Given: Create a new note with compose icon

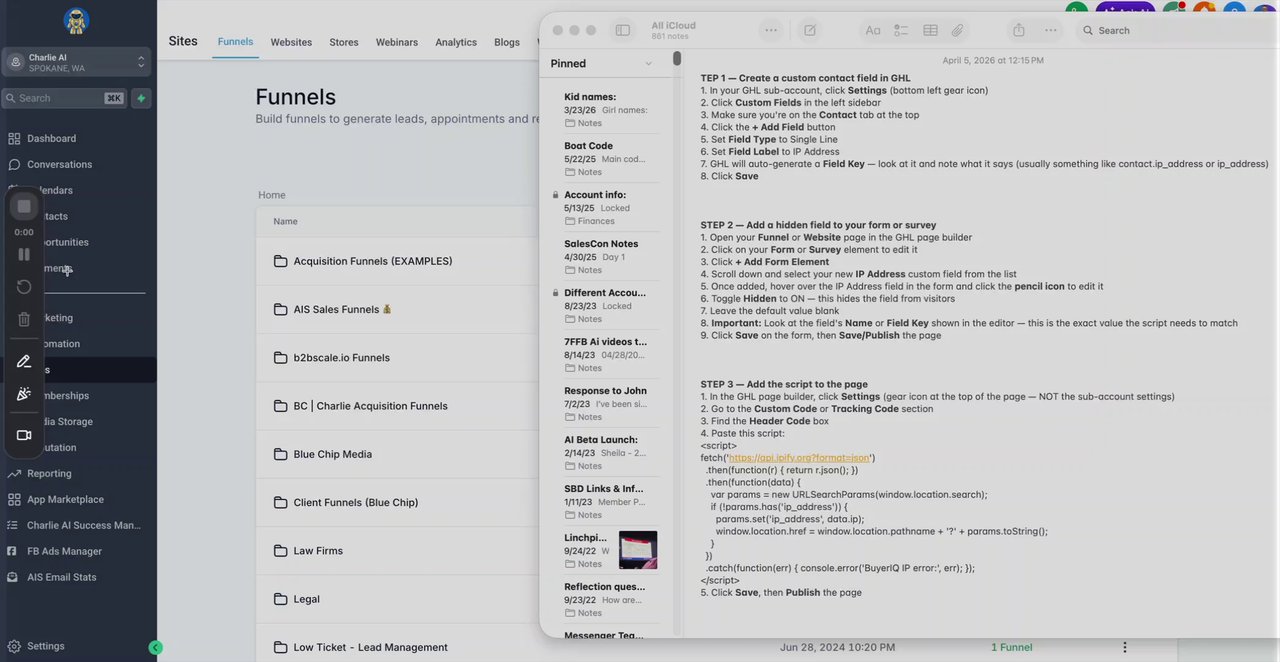Looking at the screenshot, I should click(810, 30).
